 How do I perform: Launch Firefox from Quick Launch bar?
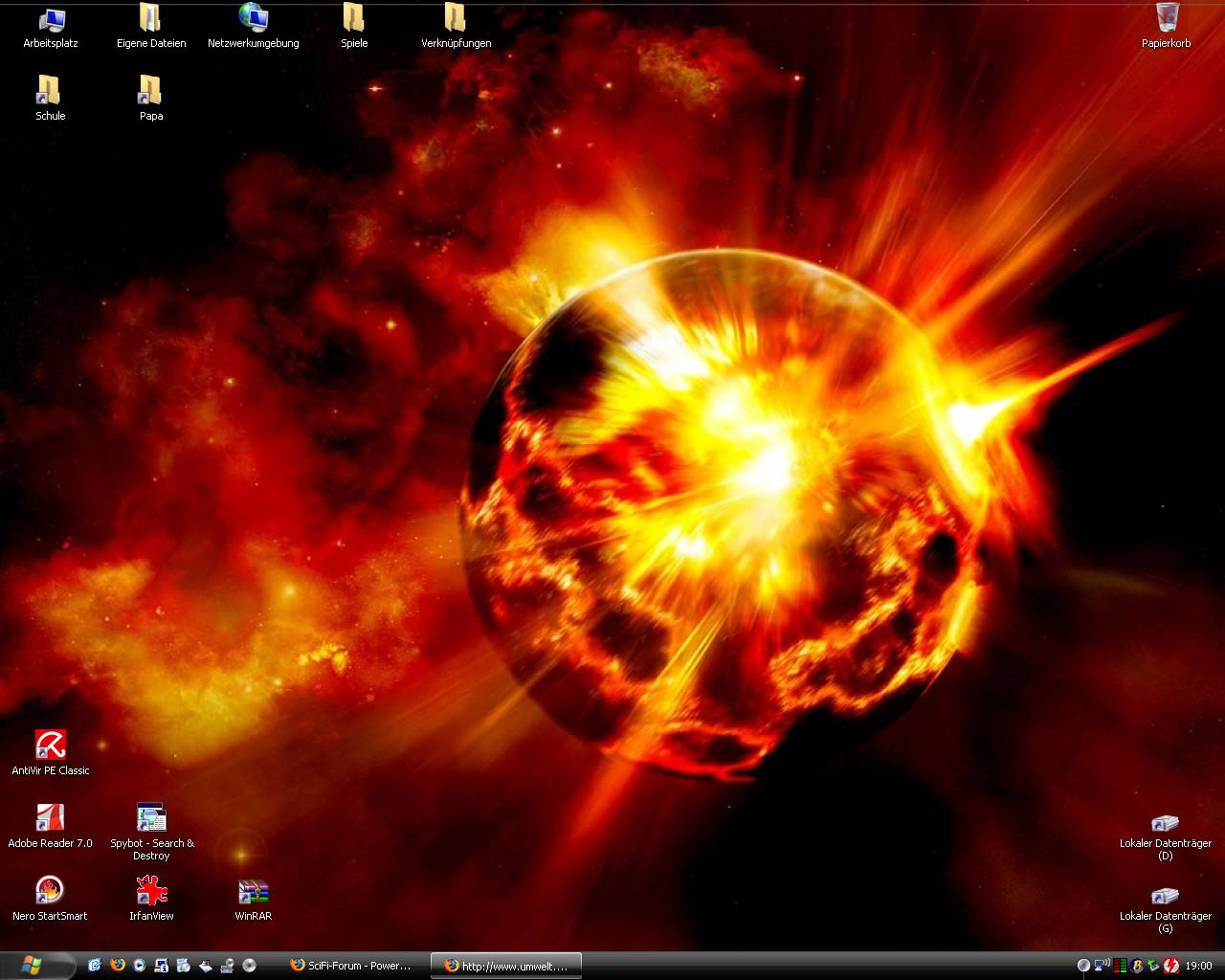click(x=118, y=966)
